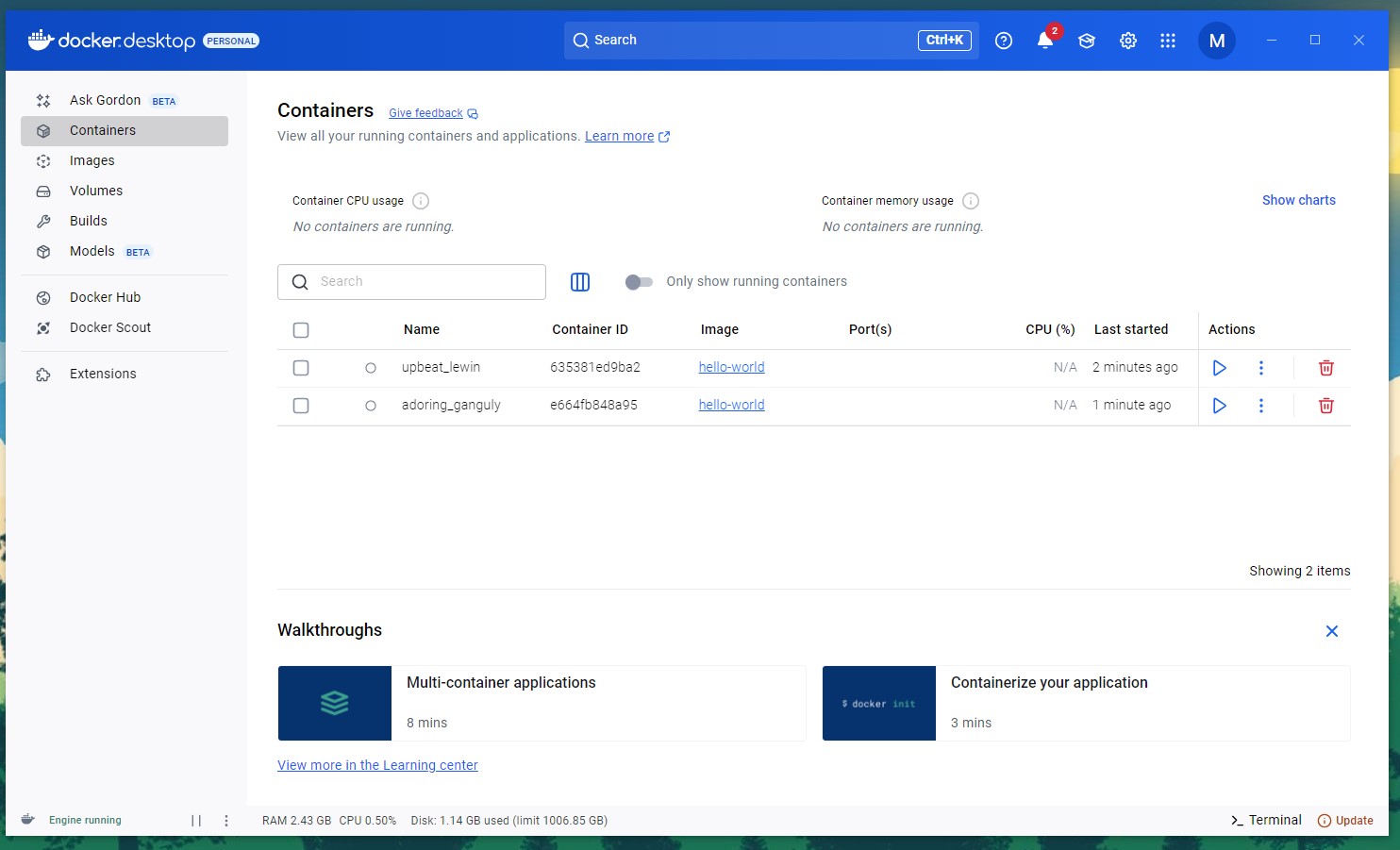Click the whale engine status icon
This screenshot has width=1400, height=850.
pyautogui.click(x=28, y=820)
